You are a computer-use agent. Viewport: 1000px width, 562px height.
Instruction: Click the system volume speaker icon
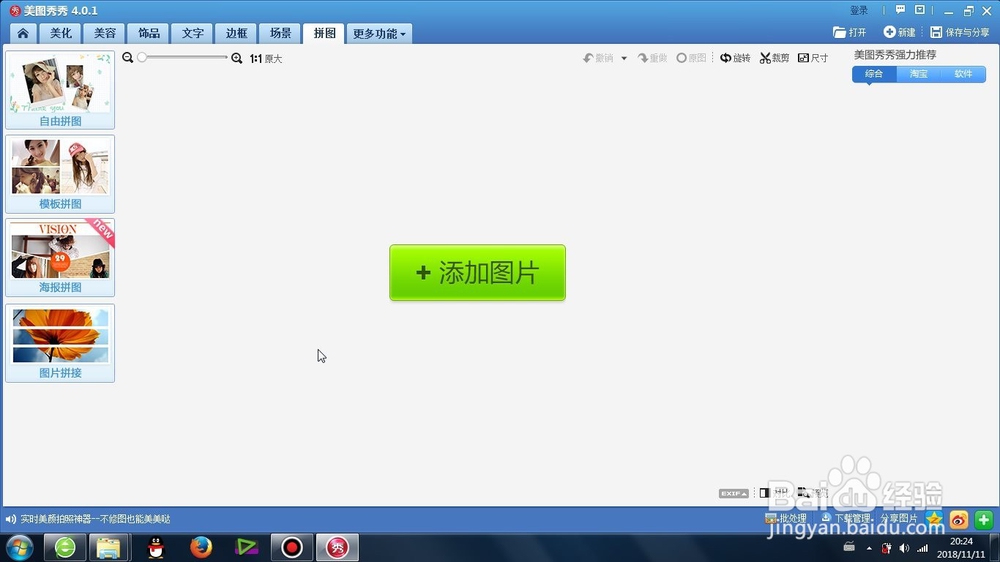pyautogui.click(x=904, y=548)
